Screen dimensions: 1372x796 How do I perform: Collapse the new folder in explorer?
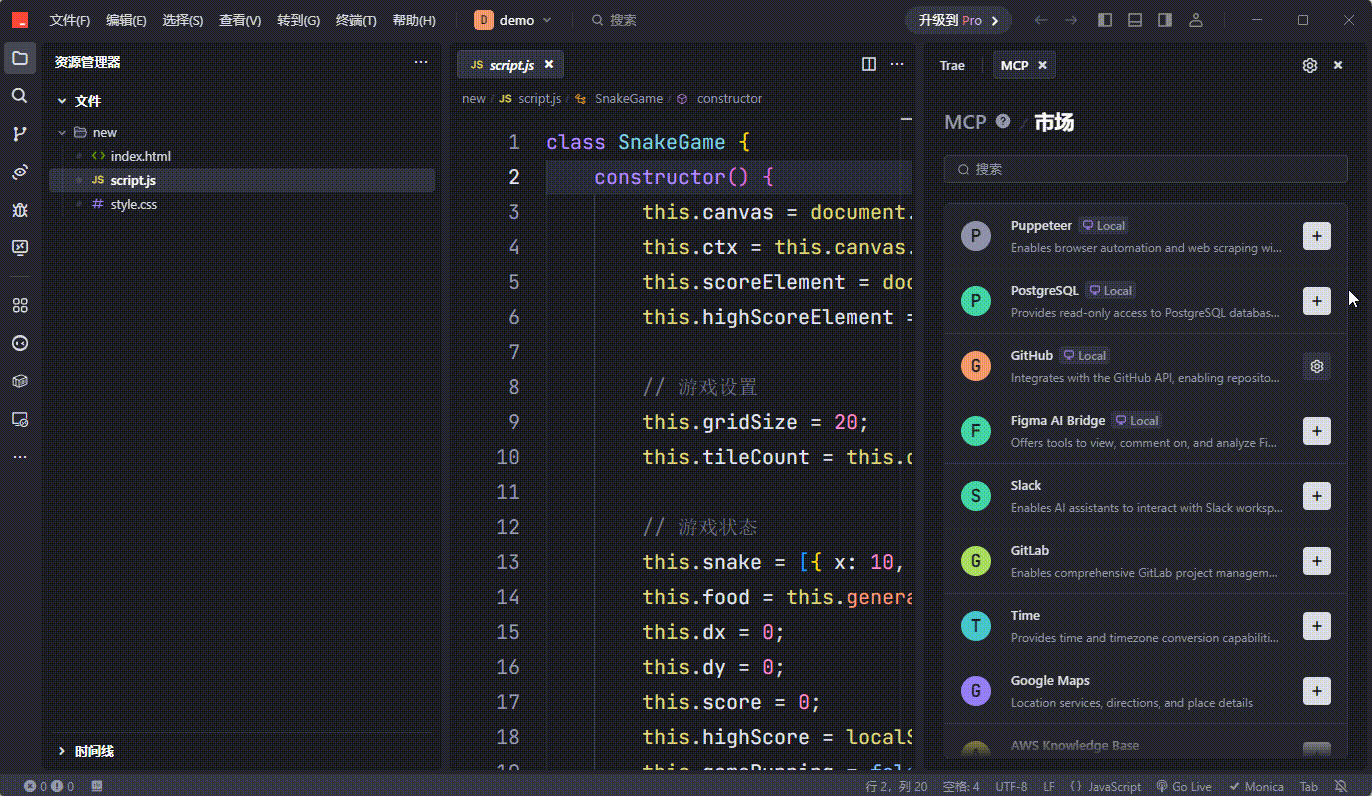[62, 132]
